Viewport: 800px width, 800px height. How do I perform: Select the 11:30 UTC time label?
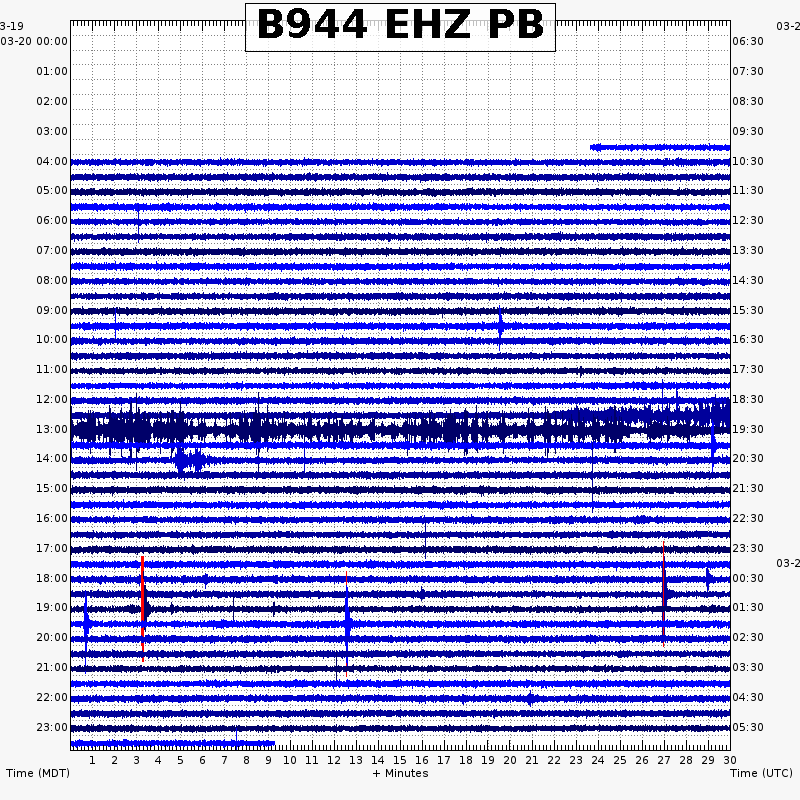[748, 190]
